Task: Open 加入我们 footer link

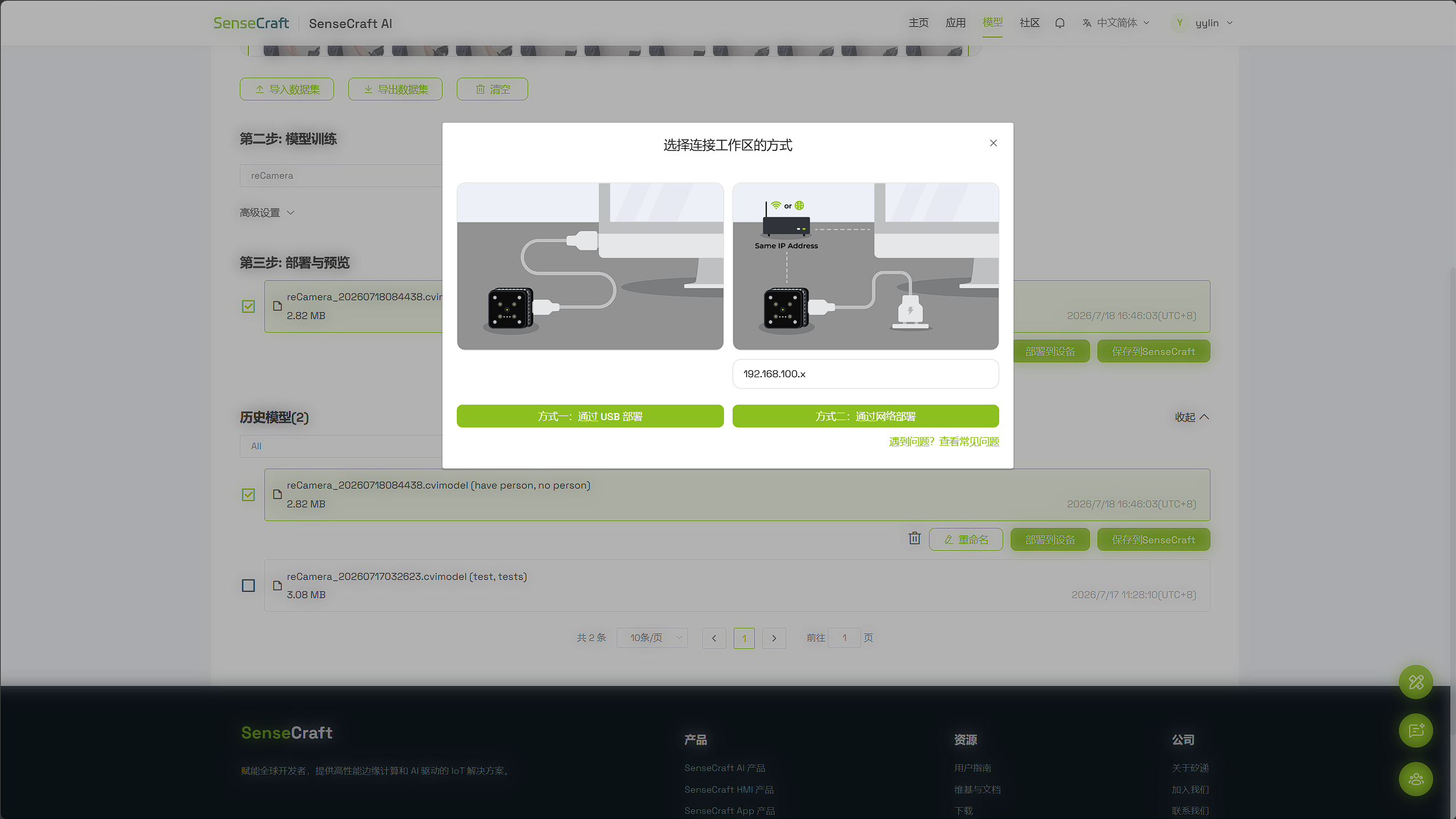Action: coord(1190,789)
